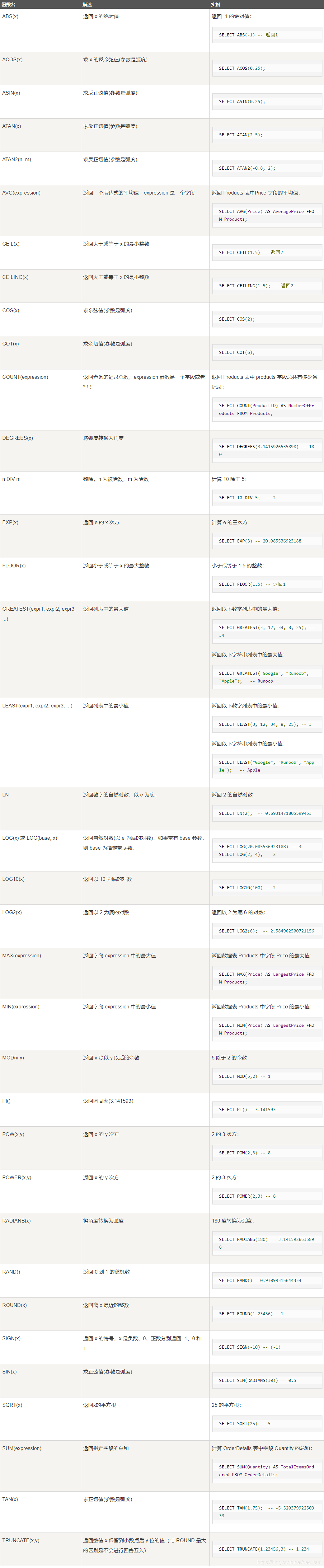Select the COS(x) function name
Image resolution: width=324 pixels, height=1568 pixels.
pos(10,310)
